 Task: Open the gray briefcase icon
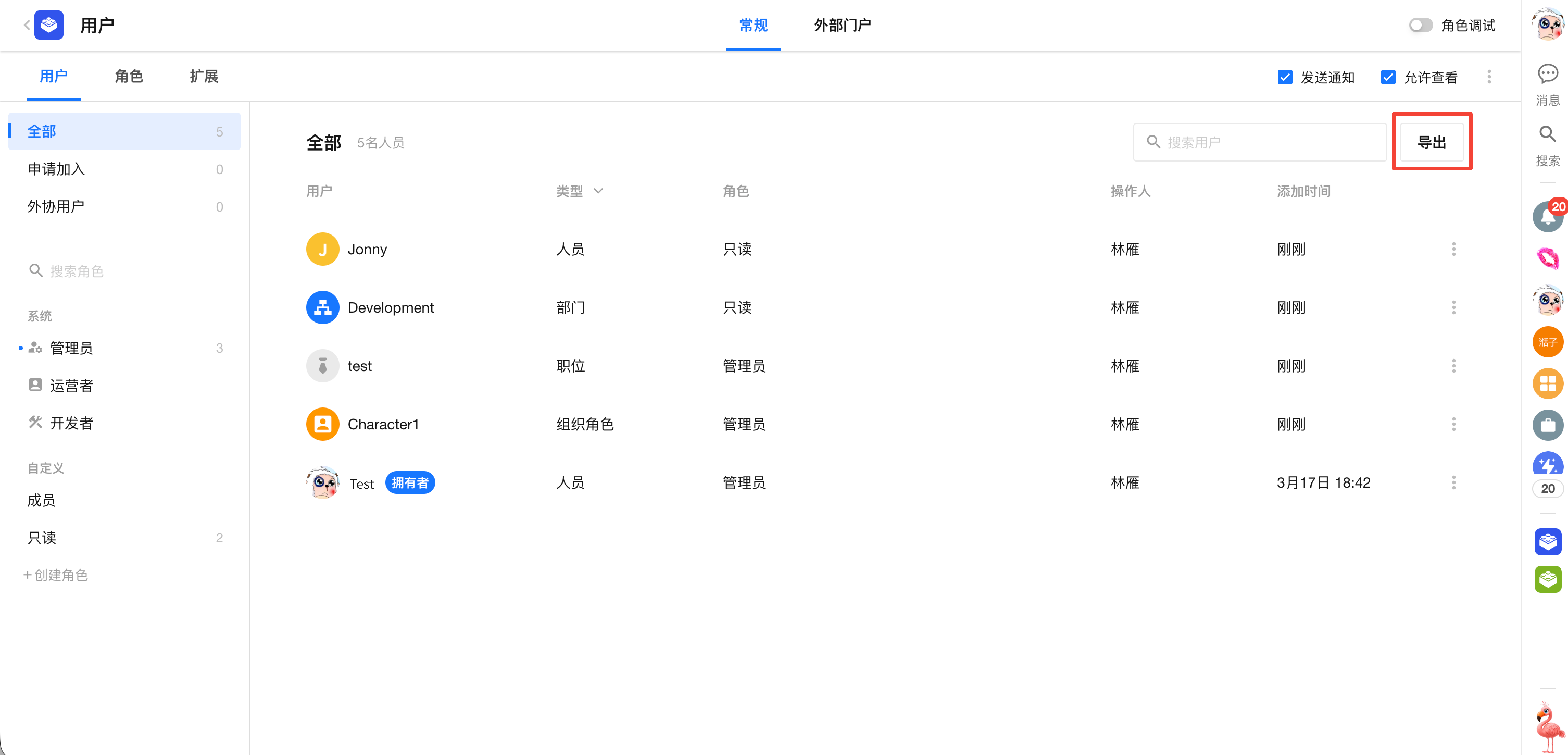click(x=1547, y=425)
